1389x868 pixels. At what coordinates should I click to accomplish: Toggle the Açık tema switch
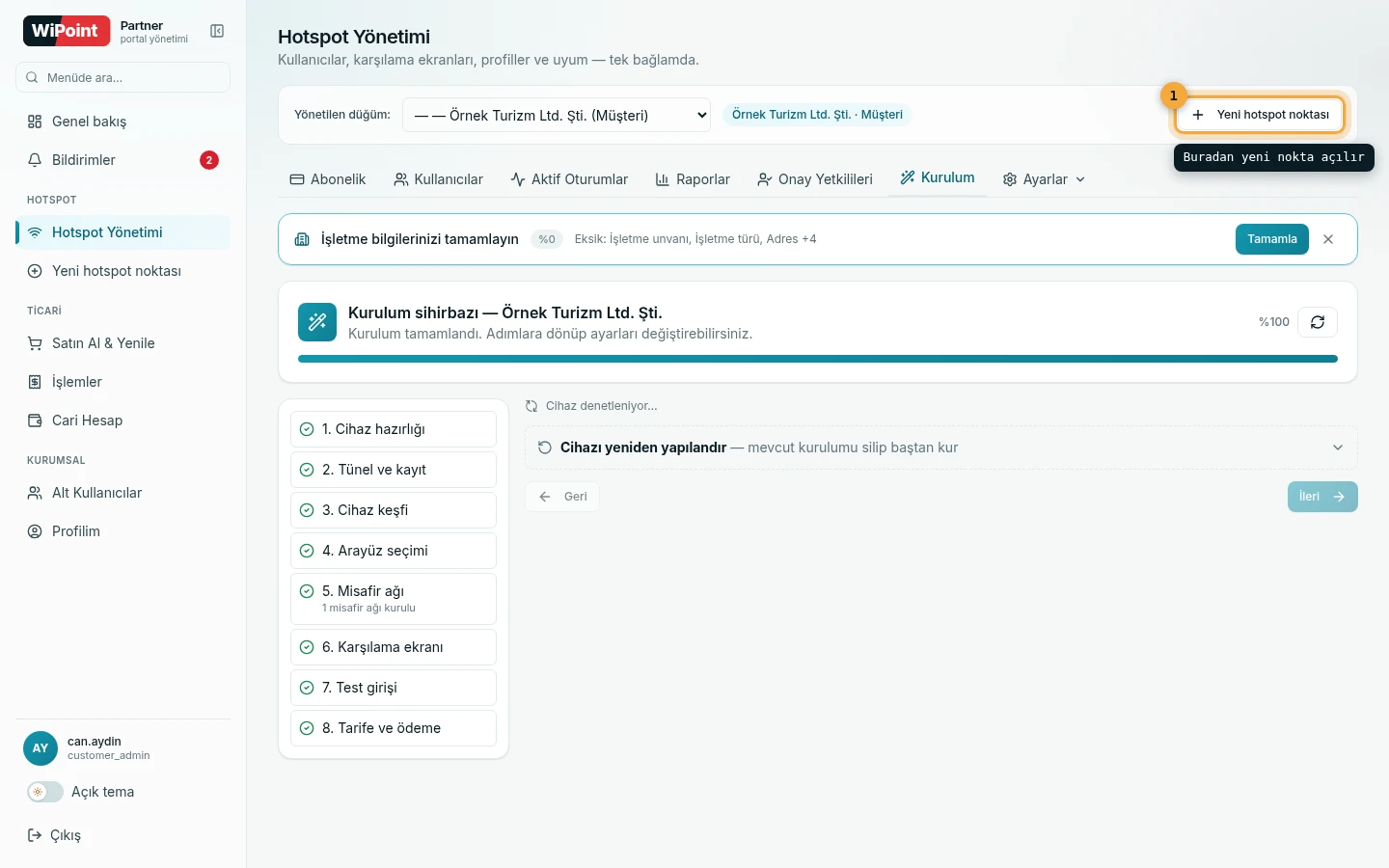(x=45, y=792)
